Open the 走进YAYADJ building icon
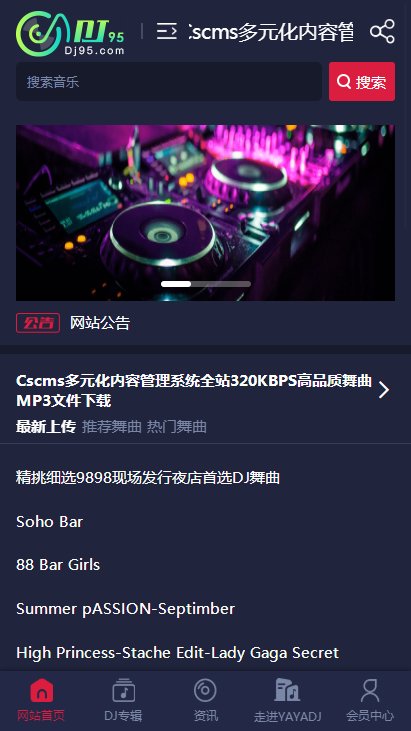Viewport: 411px width, 731px height. 288,690
